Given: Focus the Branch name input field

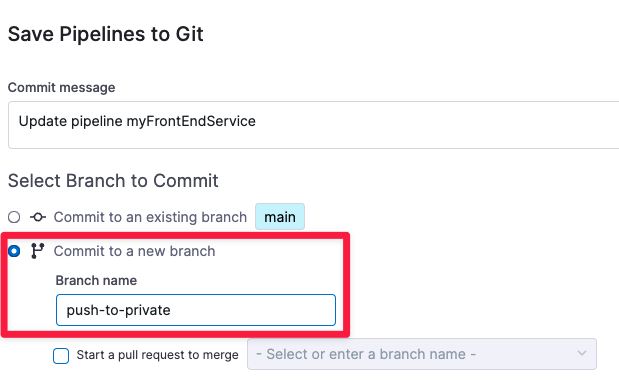Looking at the screenshot, I should pos(196,310).
